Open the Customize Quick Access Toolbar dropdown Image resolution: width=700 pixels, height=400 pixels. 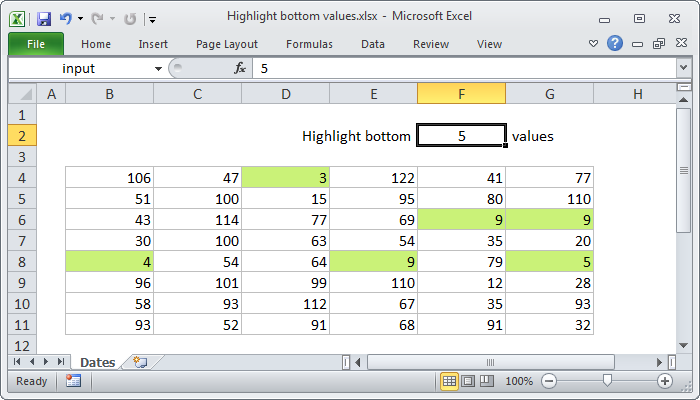[152, 19]
